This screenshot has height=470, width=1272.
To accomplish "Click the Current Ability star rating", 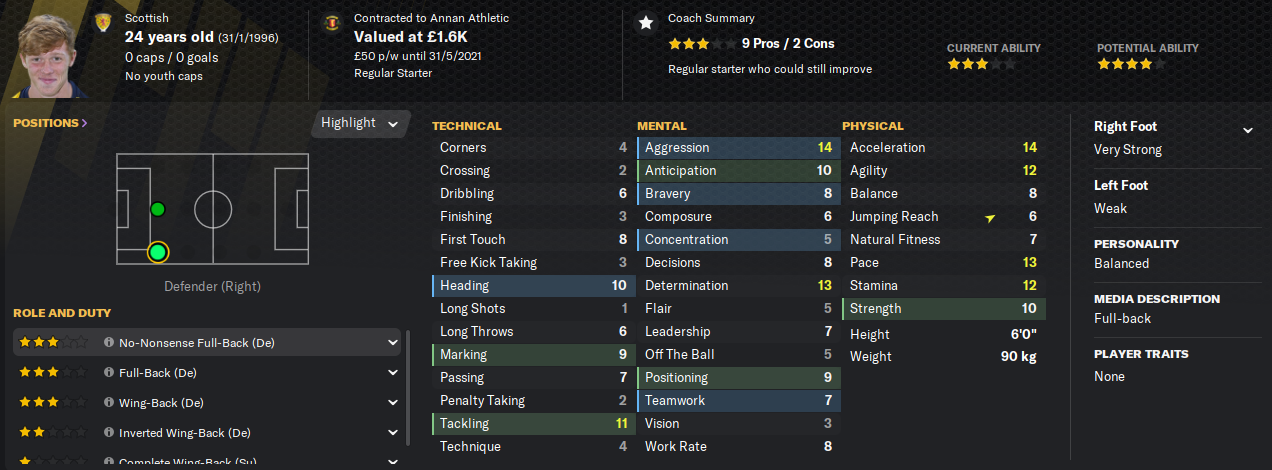I will click(x=982, y=64).
